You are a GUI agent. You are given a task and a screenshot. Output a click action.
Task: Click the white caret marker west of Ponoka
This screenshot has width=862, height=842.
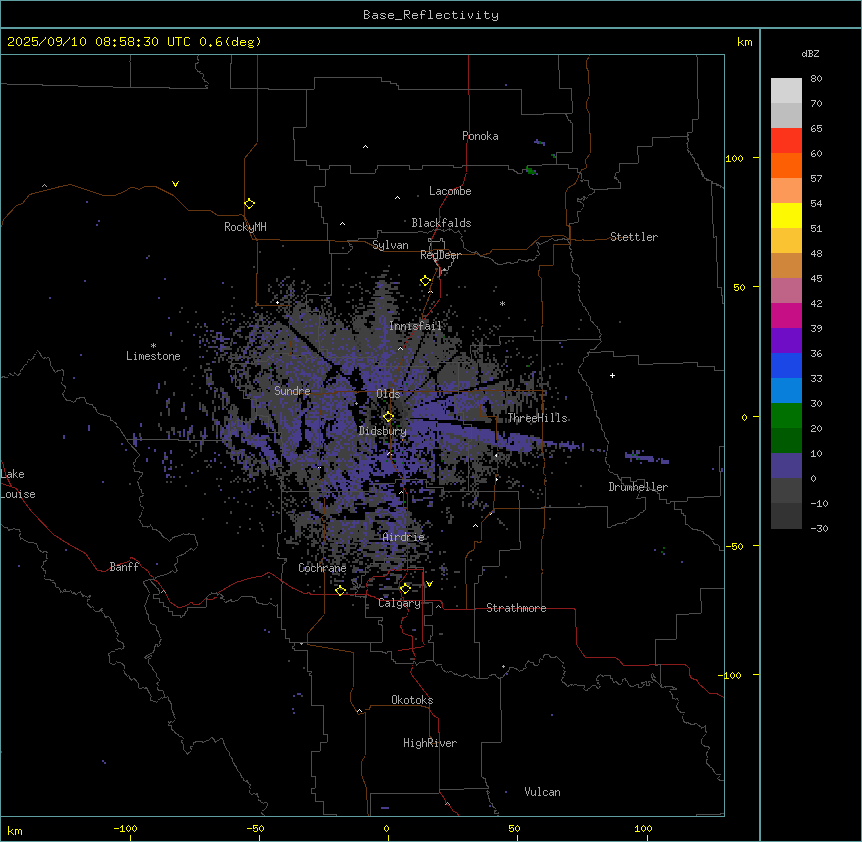[365, 147]
